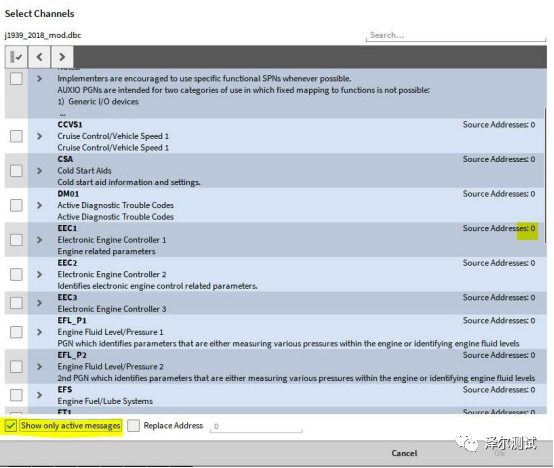
Task: Click 'Identifies electronic engine control related parameters.' text
Action: pyautogui.click(x=158, y=286)
